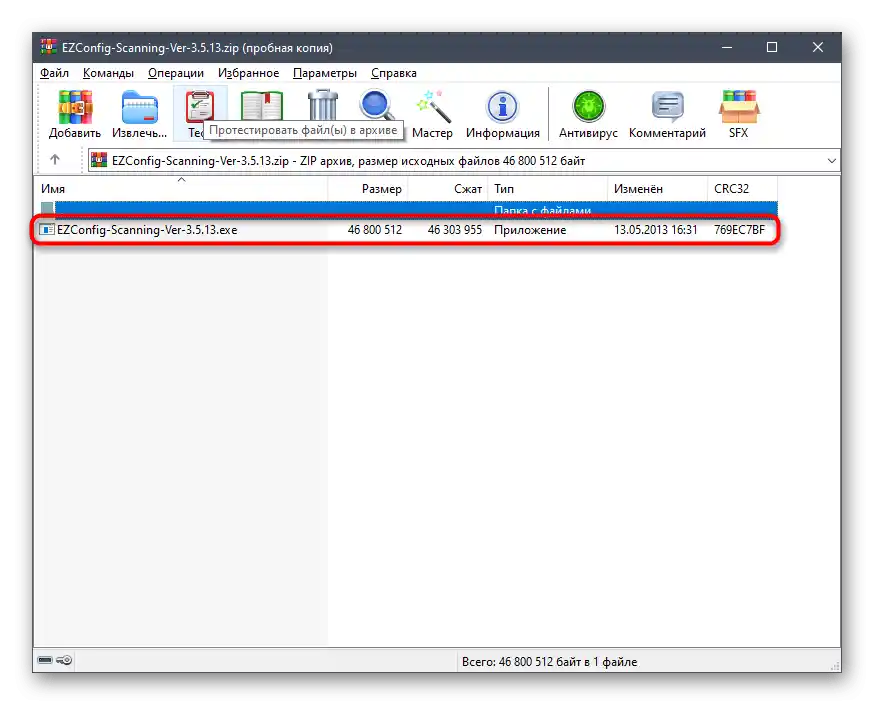Click the drive icon in status bar
Image resolution: width=874 pixels, height=705 pixels.
tap(45, 660)
